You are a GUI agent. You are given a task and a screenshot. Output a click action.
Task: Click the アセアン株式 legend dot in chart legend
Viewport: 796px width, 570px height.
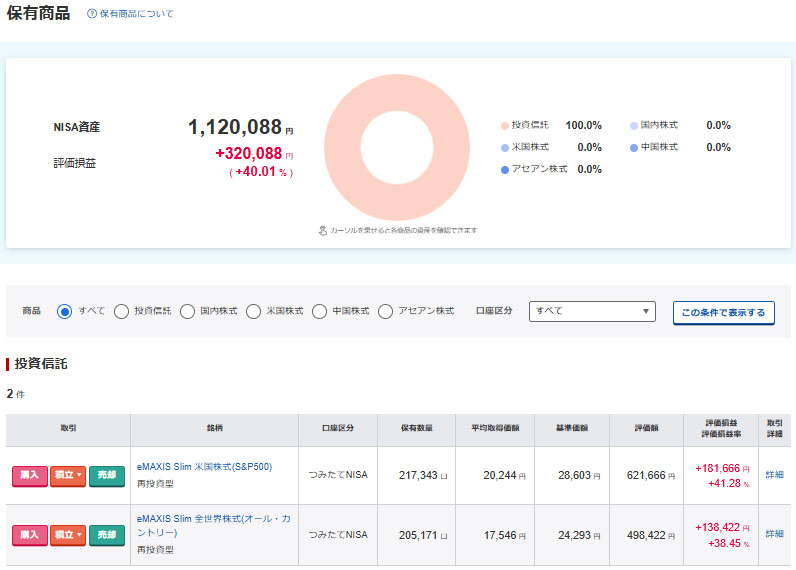505,170
